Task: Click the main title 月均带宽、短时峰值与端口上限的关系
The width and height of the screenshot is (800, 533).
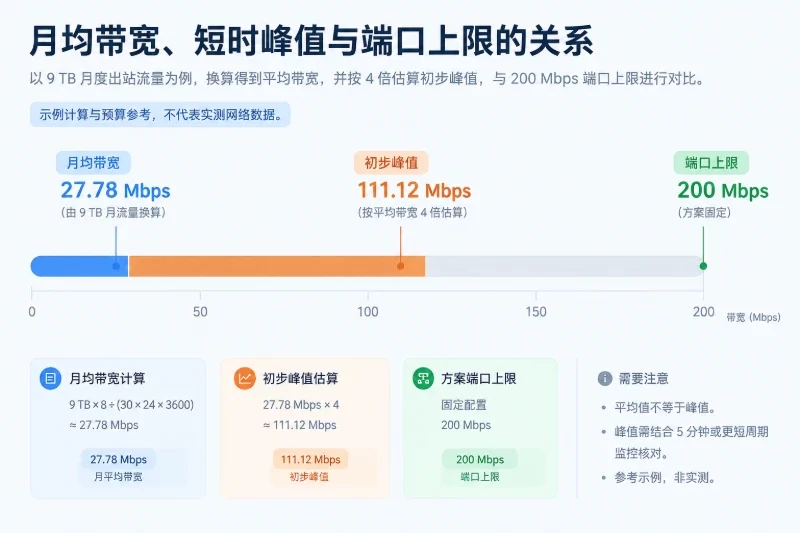Action: point(311,41)
